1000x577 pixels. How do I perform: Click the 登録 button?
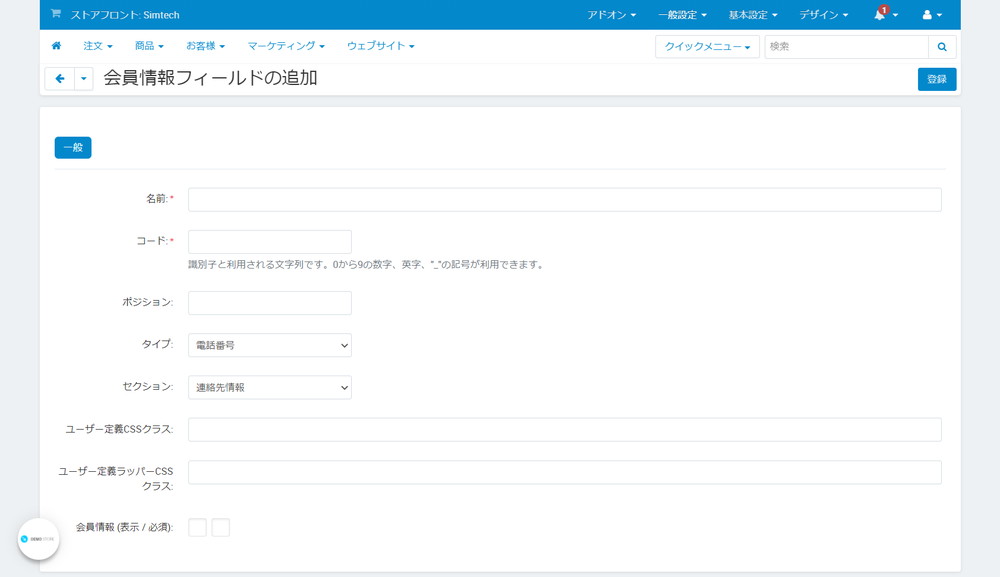pyautogui.click(x=937, y=79)
